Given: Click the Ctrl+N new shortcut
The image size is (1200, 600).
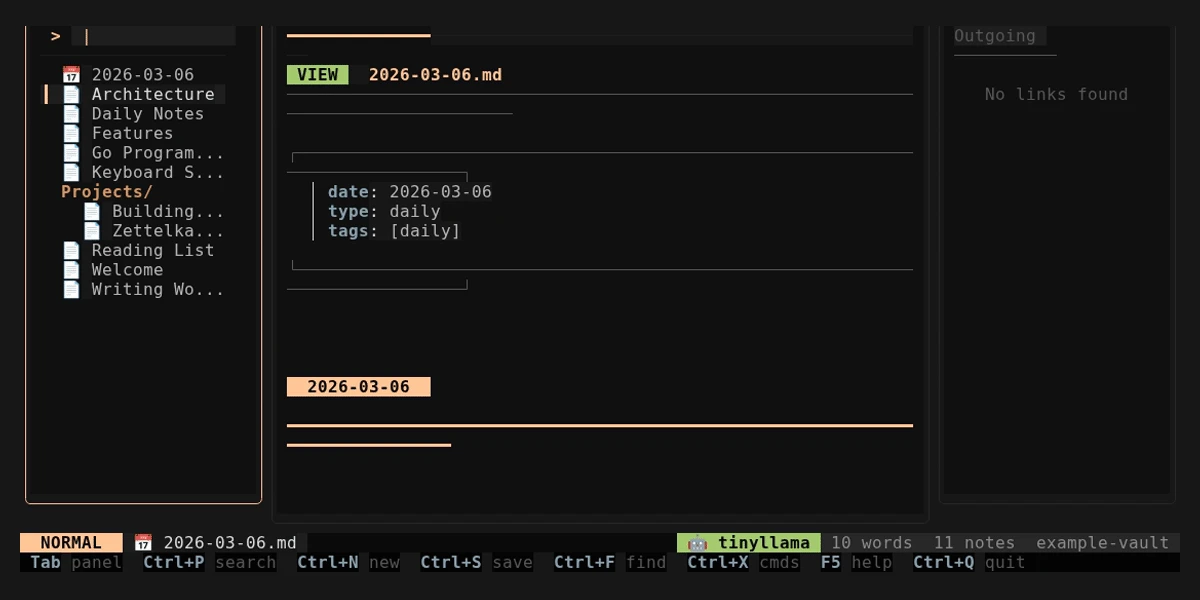Looking at the screenshot, I should 348,562.
